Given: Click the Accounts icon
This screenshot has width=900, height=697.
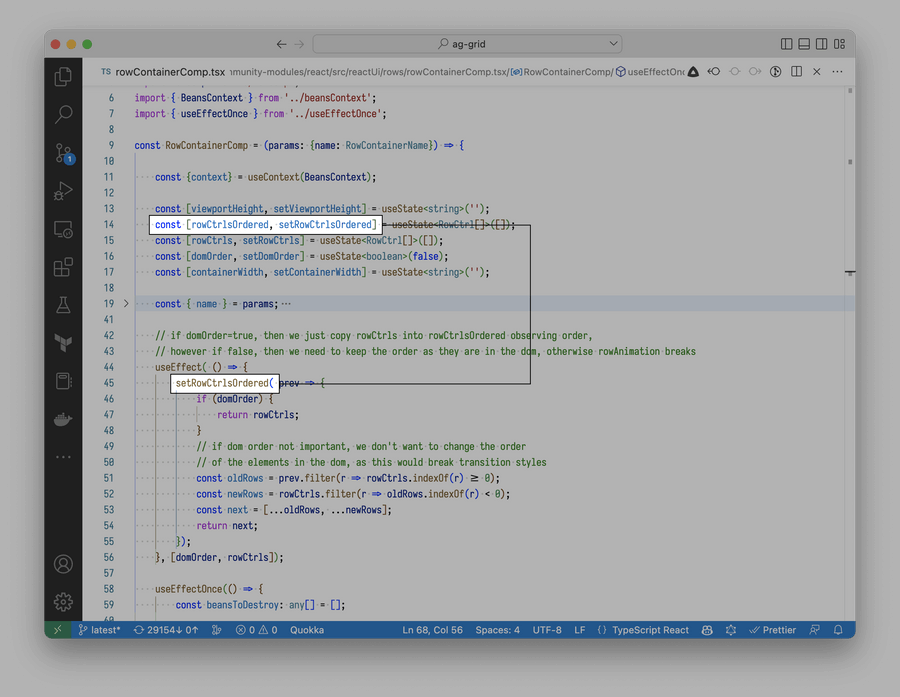Looking at the screenshot, I should pyautogui.click(x=63, y=564).
